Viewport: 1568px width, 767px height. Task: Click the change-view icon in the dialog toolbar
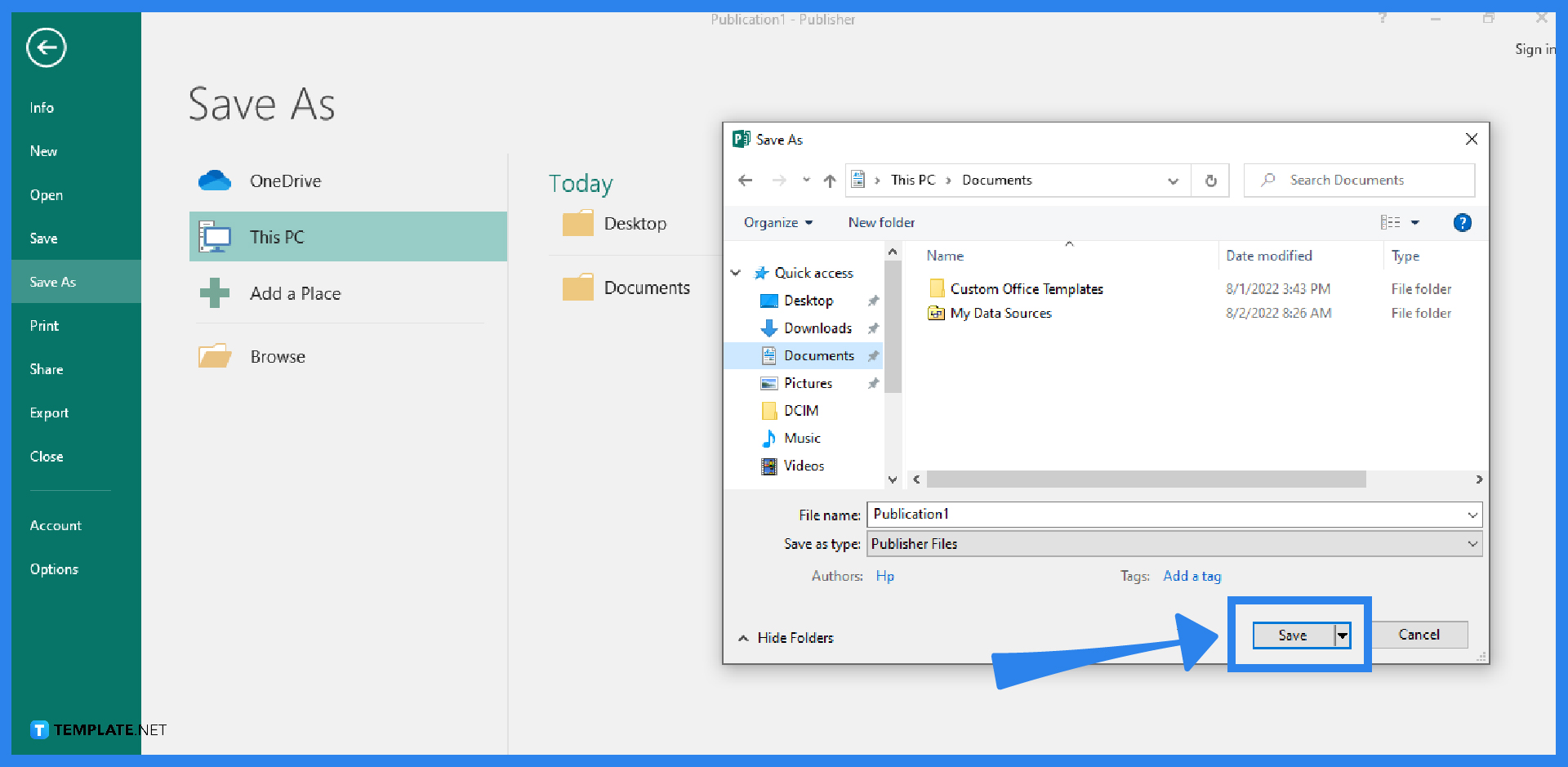1392,221
